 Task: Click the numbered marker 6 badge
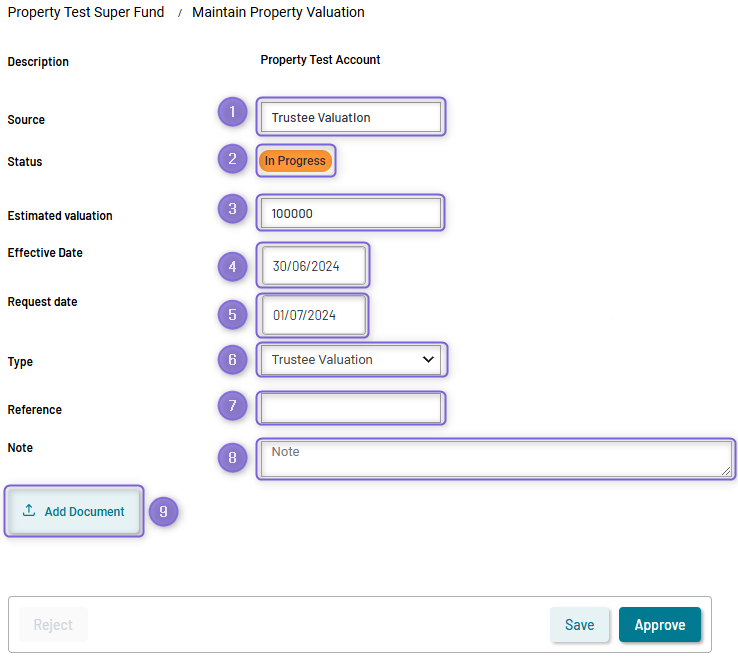tap(232, 360)
